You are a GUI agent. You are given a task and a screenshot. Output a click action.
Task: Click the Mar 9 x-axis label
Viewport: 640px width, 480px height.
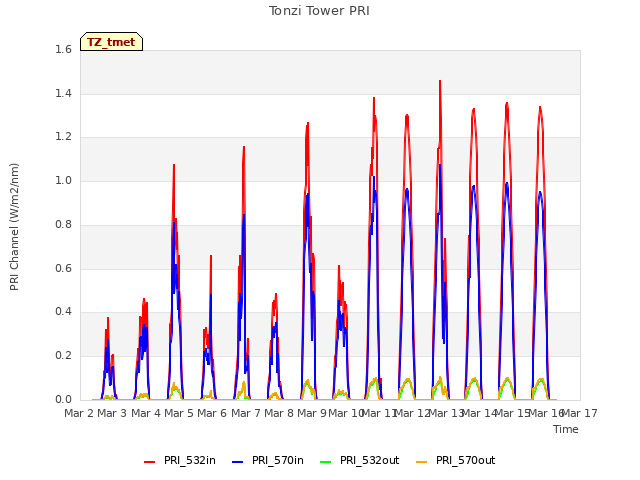point(312,413)
